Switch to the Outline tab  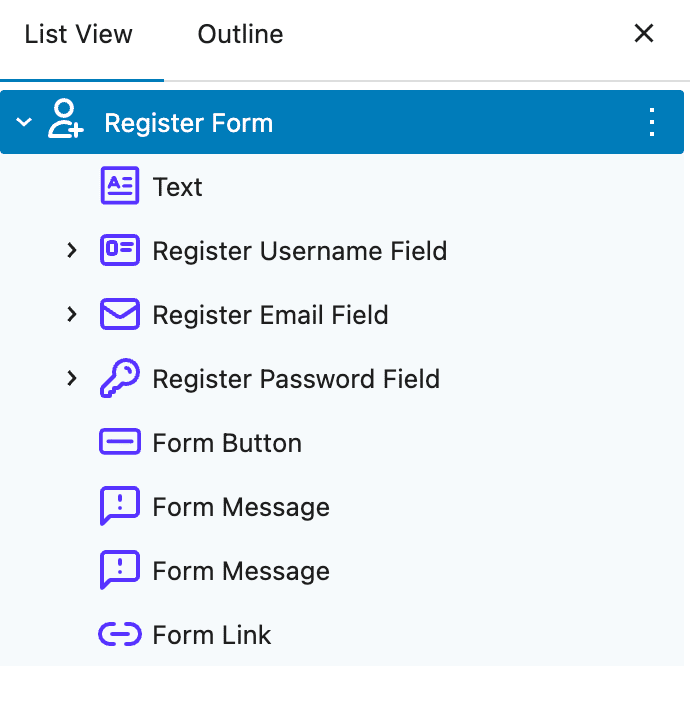click(240, 35)
